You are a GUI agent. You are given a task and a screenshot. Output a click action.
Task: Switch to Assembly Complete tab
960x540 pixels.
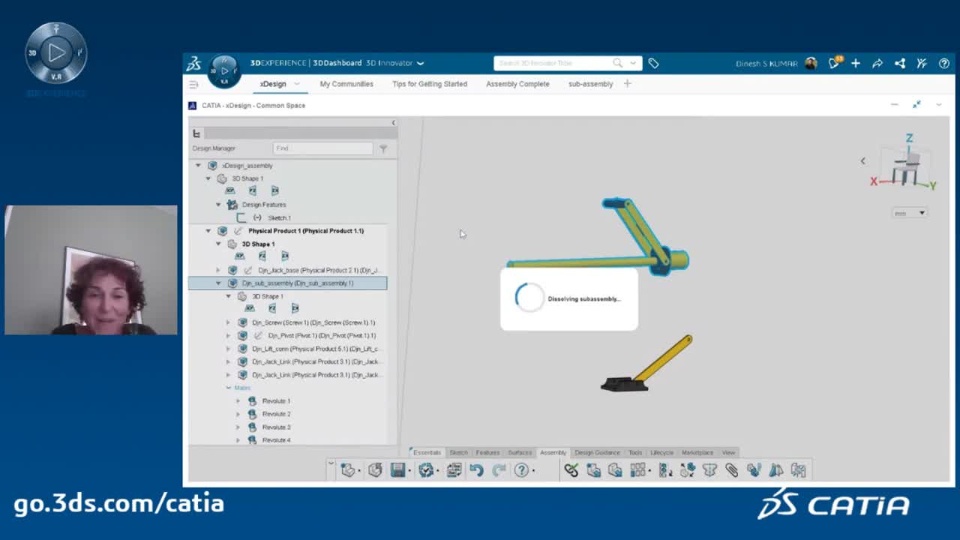[x=517, y=84]
